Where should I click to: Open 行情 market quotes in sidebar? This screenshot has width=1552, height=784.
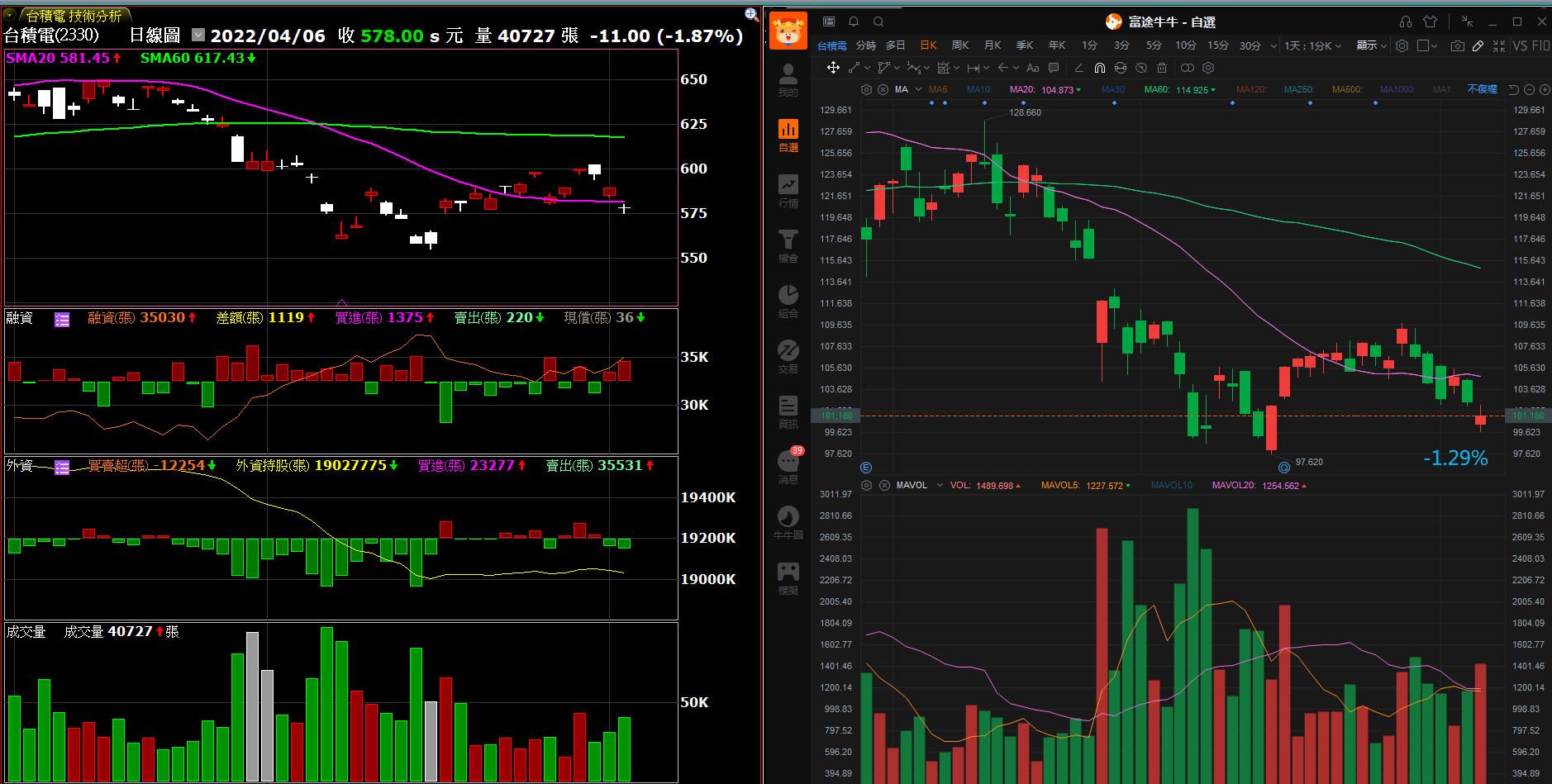coord(788,191)
